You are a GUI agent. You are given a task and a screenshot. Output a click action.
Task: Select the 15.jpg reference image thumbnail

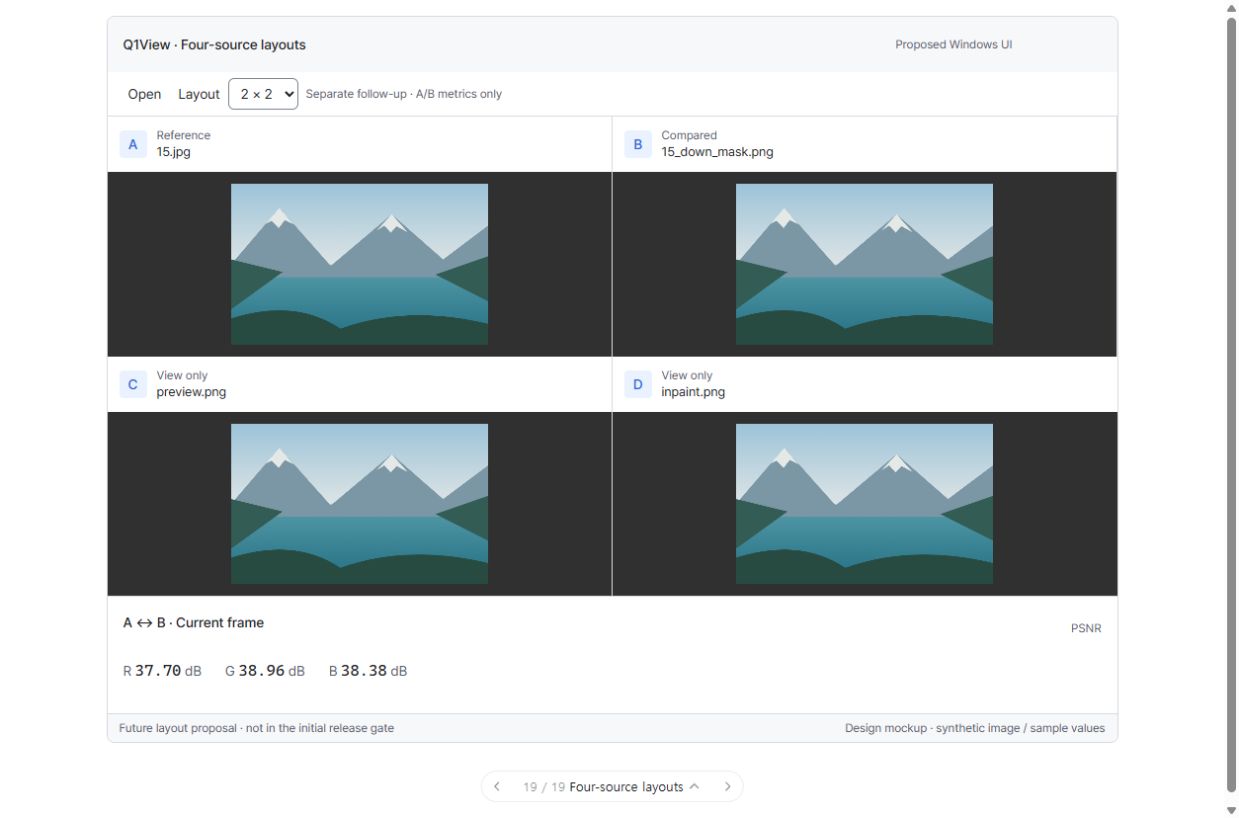pyautogui.click(x=359, y=264)
